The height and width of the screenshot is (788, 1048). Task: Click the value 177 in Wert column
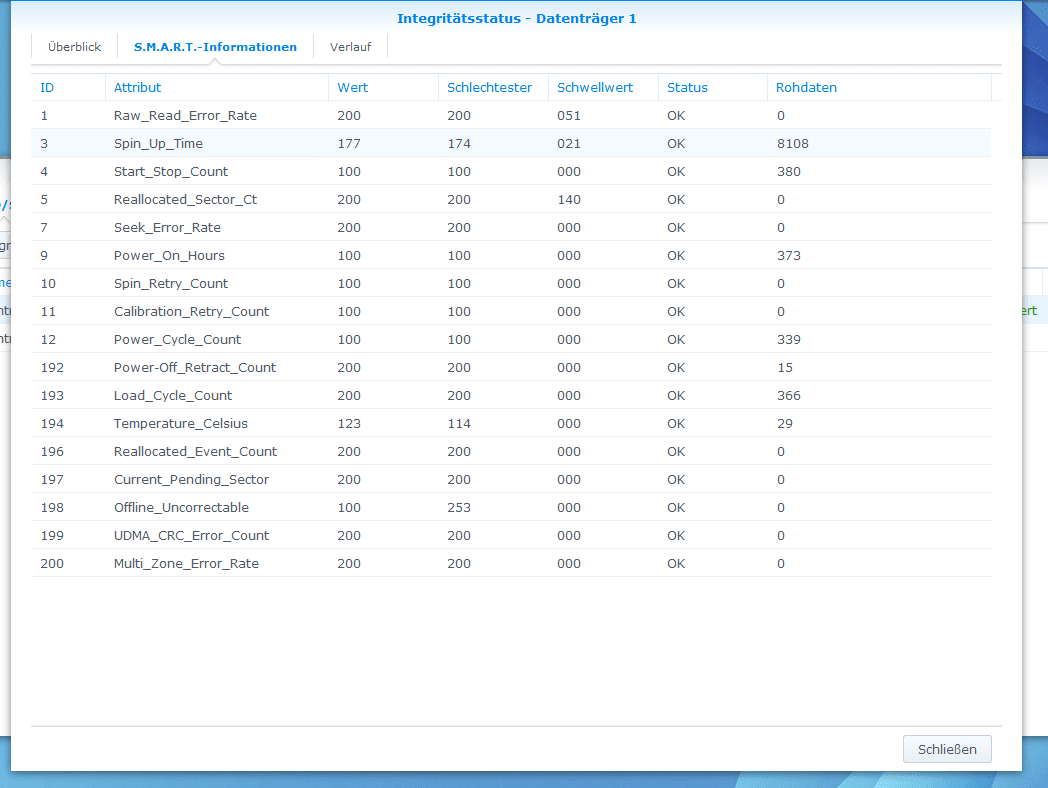coord(349,144)
